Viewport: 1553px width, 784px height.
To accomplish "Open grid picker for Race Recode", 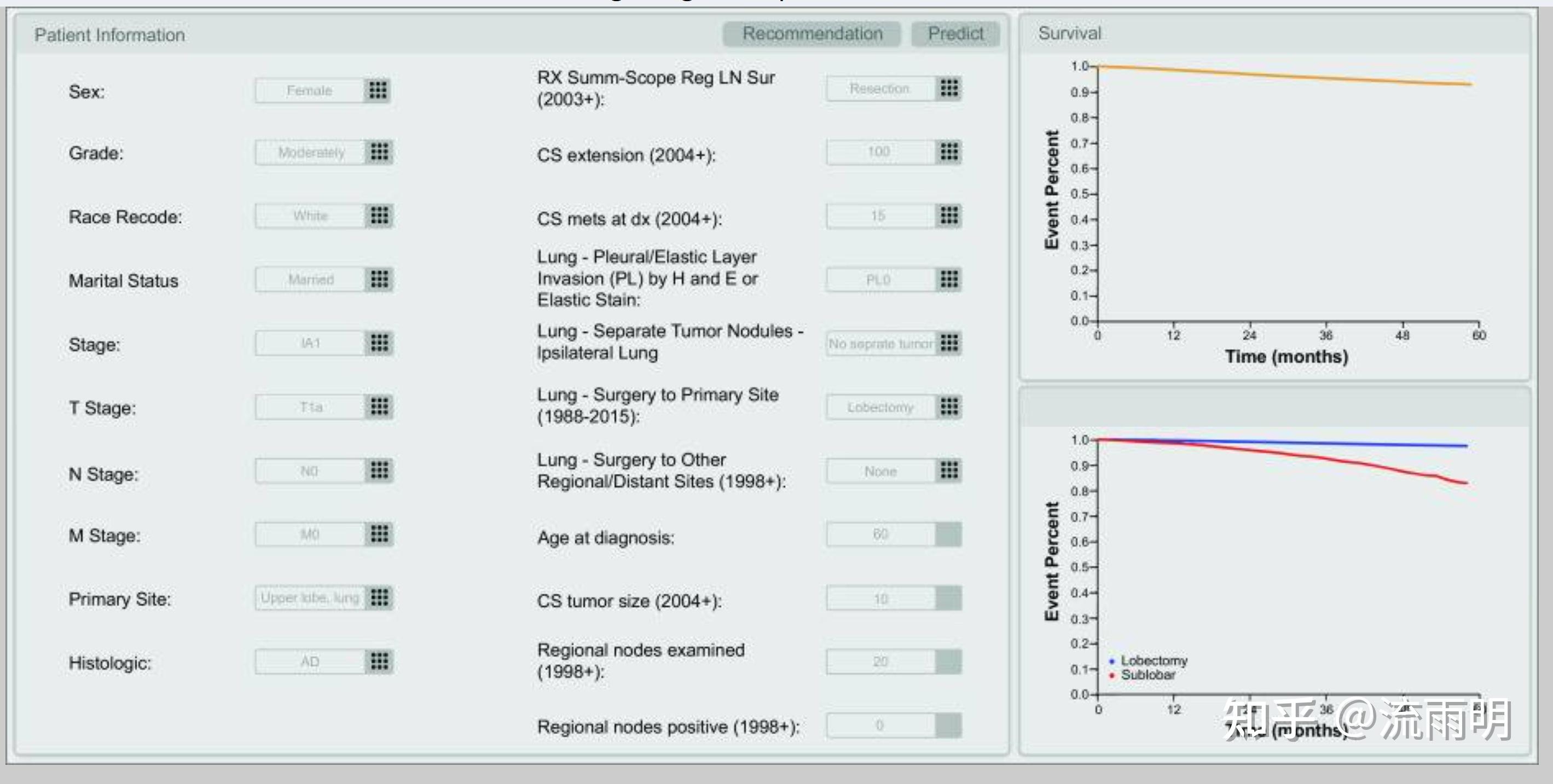I will pyautogui.click(x=379, y=216).
